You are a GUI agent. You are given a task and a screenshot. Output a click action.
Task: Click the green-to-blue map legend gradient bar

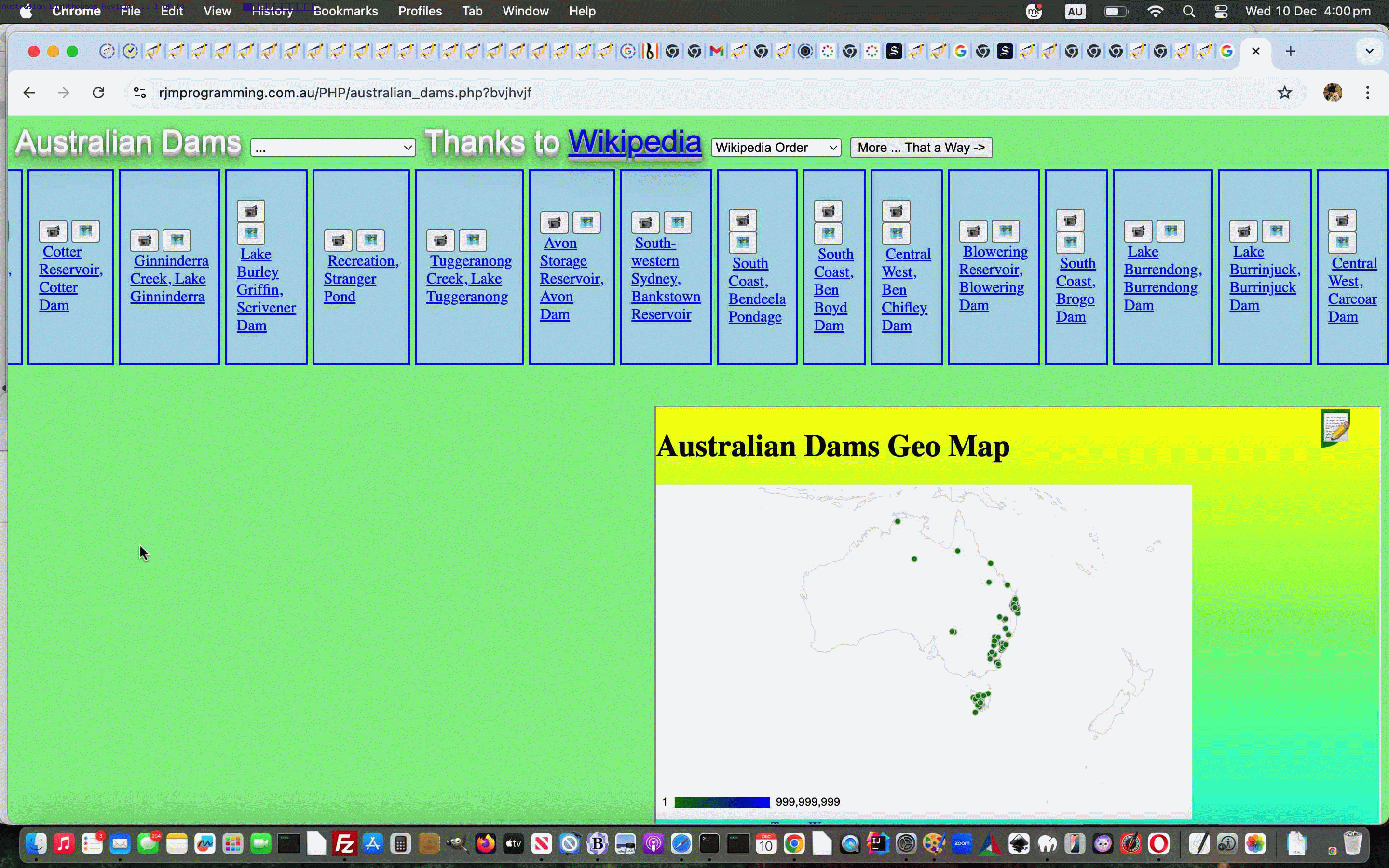[722, 802]
